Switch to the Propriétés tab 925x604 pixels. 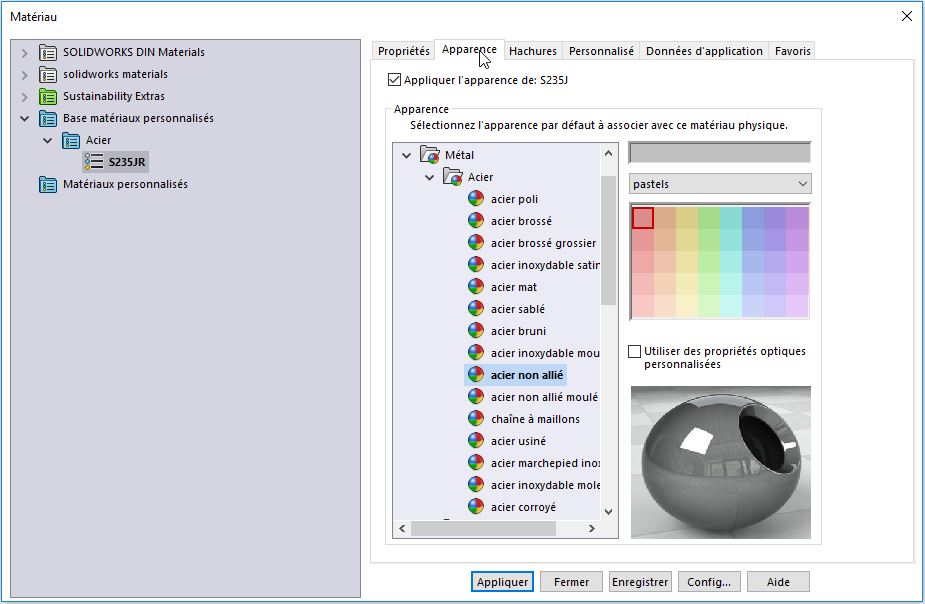(x=404, y=51)
